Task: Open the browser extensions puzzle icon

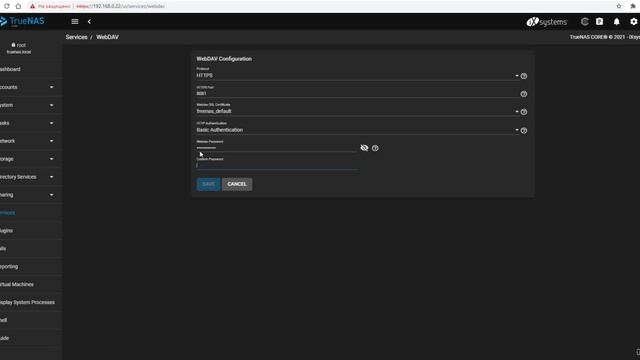Action: (x=633, y=6)
